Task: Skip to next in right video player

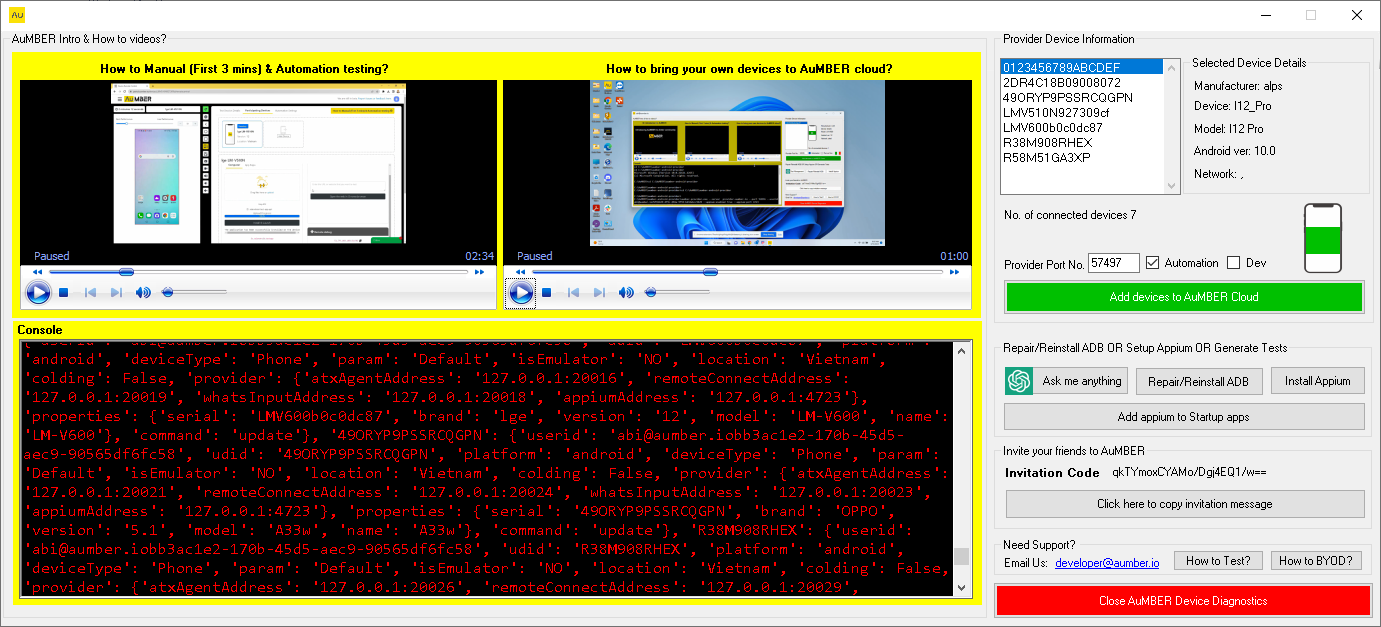Action: tap(599, 293)
